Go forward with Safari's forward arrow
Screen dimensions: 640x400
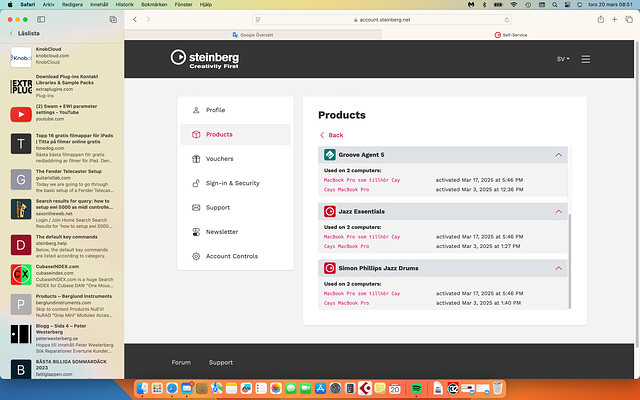148,20
